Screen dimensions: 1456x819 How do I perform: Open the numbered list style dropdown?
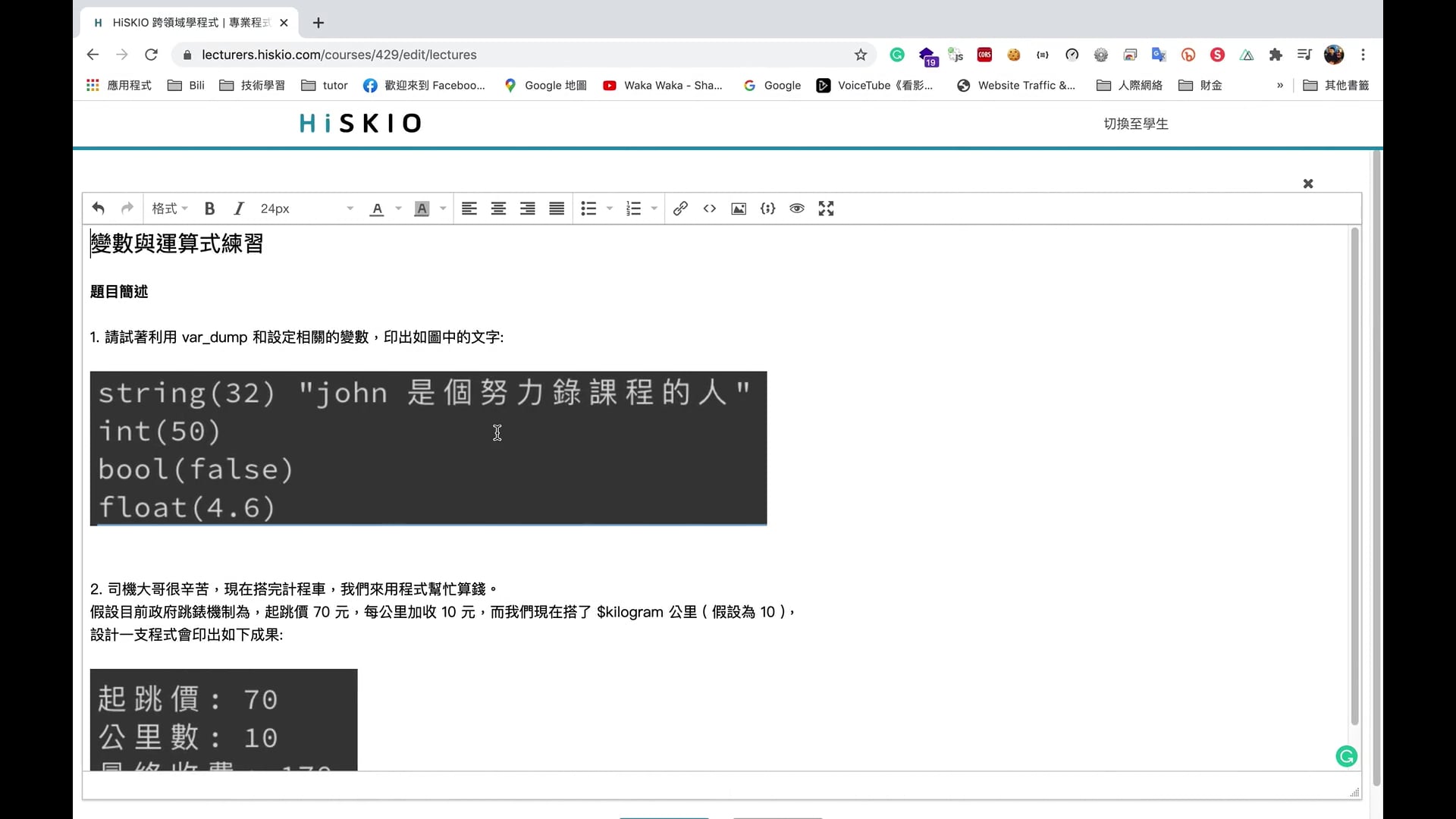(x=653, y=209)
